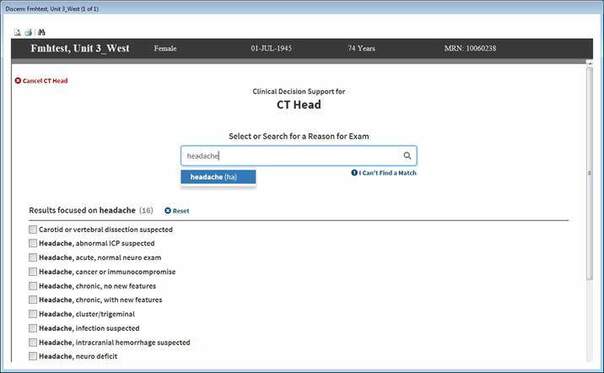
Task: Select Headache, infection suspected checkbox
Action: [33, 328]
